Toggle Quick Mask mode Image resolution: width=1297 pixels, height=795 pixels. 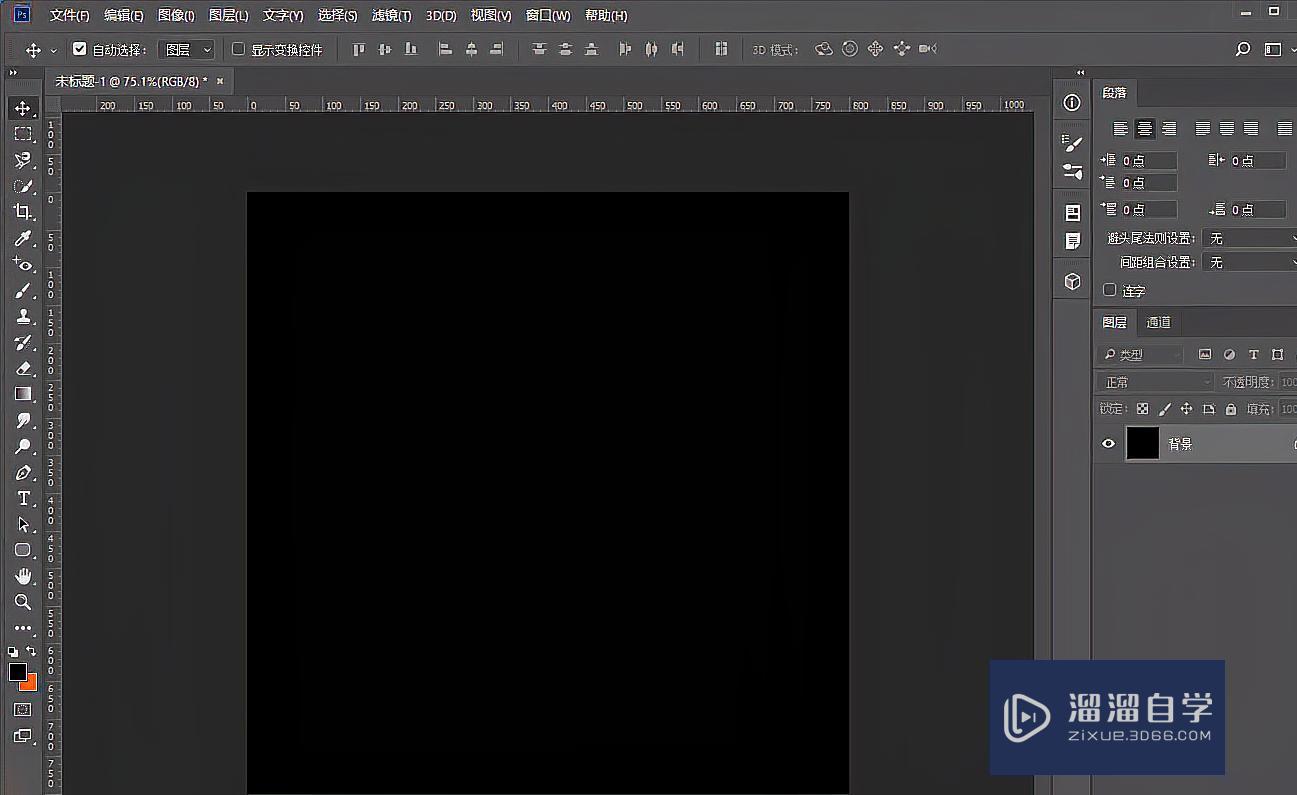22,709
